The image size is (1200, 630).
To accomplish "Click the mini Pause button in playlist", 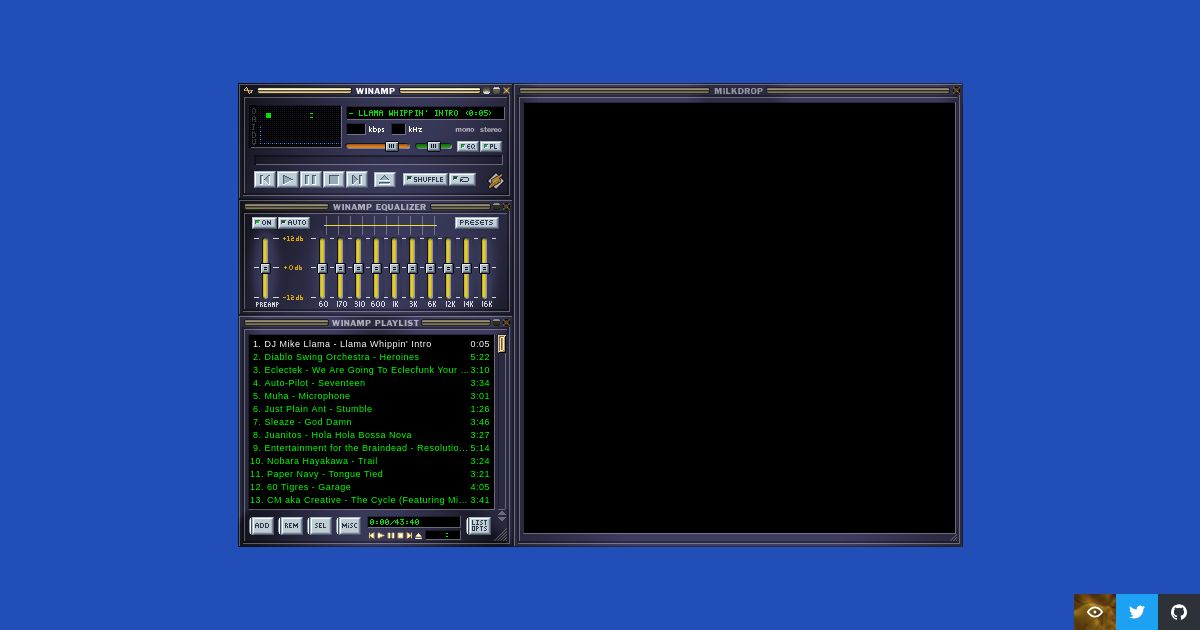I will click(391, 536).
